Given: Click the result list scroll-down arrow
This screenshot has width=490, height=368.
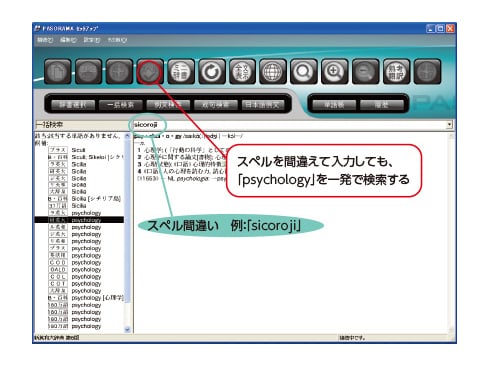Looking at the screenshot, I should pyautogui.click(x=127, y=329).
